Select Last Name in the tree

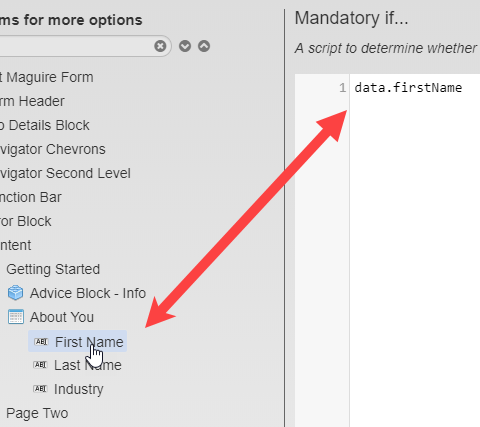(x=88, y=365)
